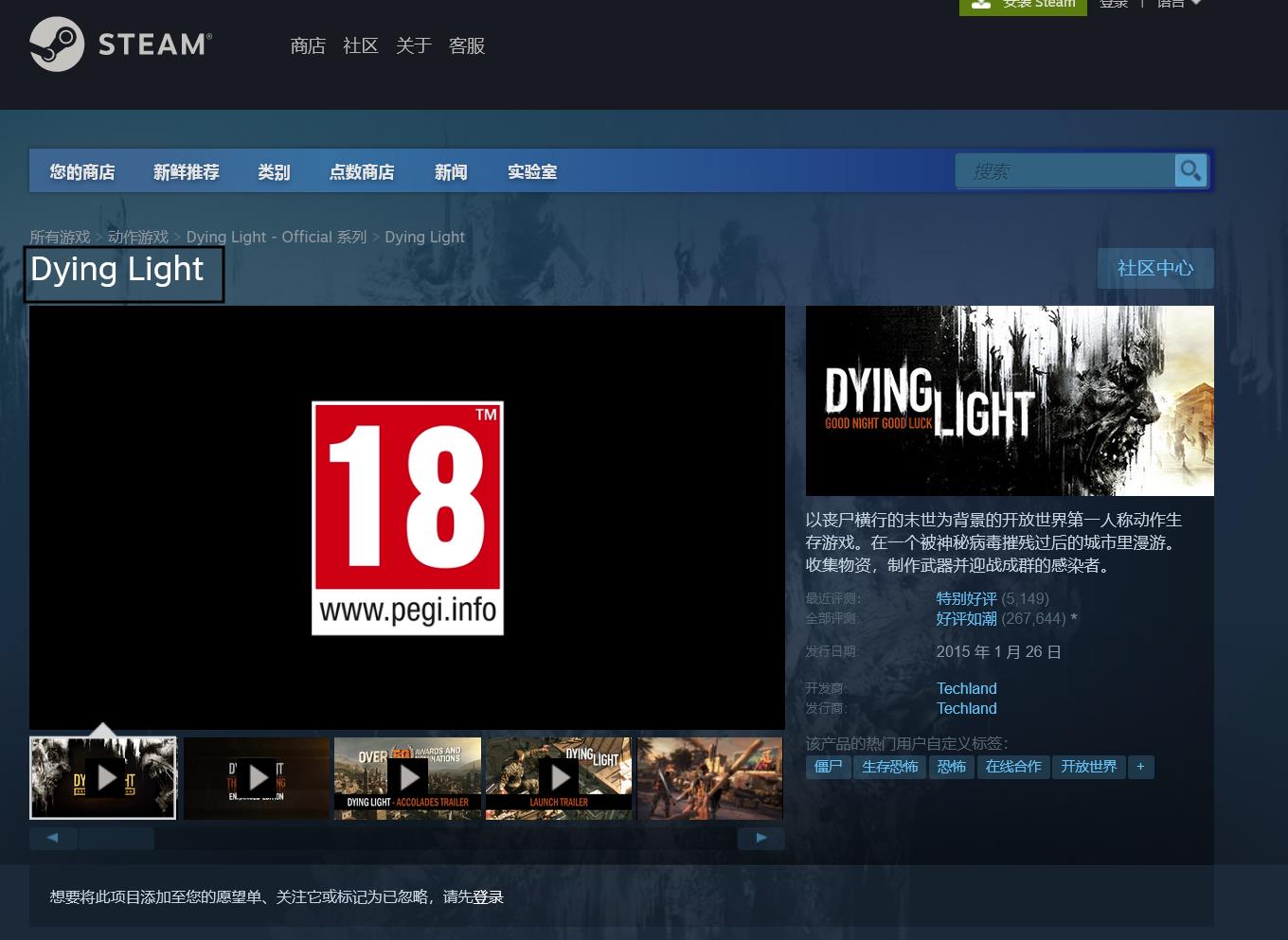Click the 所有游戏 breadcrumb
Screen dimensions: 1288x940
click(60, 237)
